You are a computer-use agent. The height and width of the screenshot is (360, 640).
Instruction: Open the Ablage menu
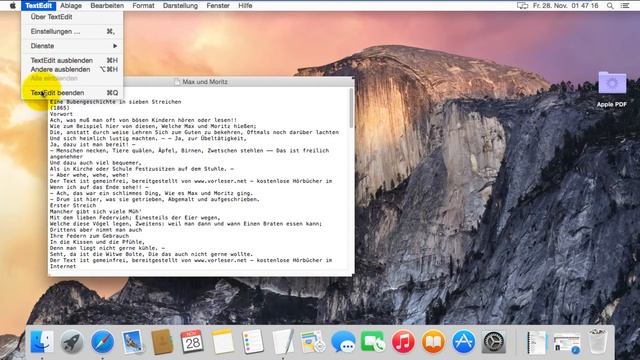71,6
